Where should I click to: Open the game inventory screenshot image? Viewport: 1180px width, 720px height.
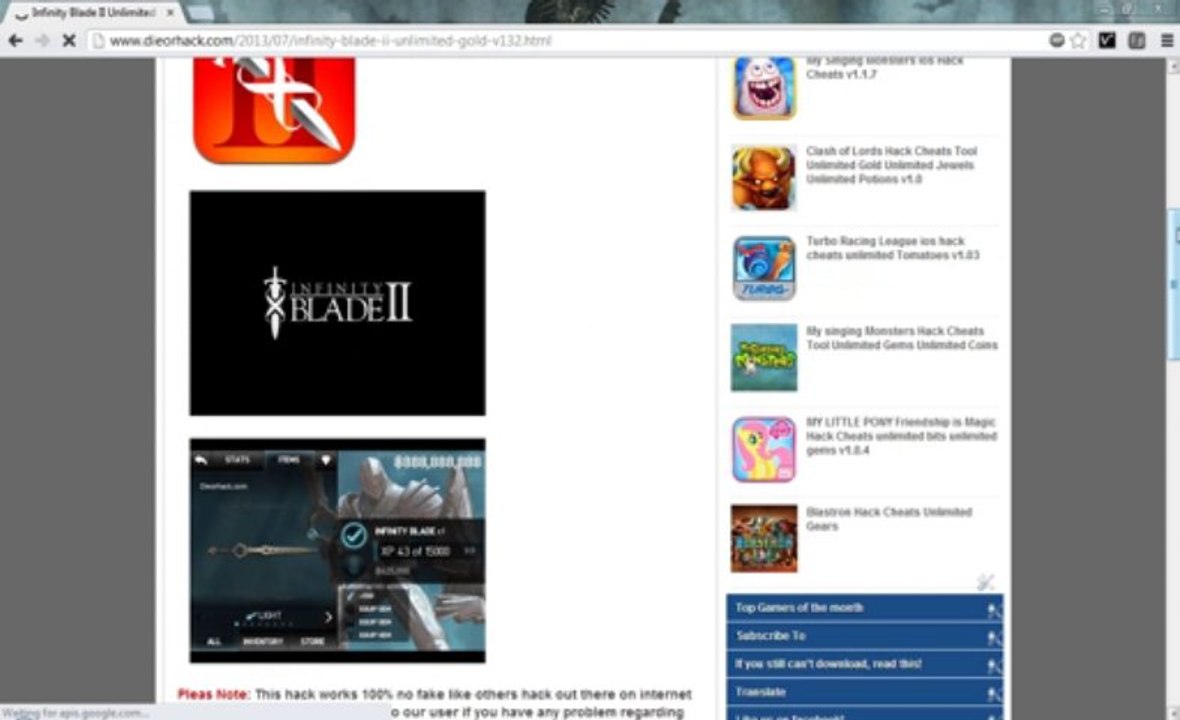tap(337, 551)
